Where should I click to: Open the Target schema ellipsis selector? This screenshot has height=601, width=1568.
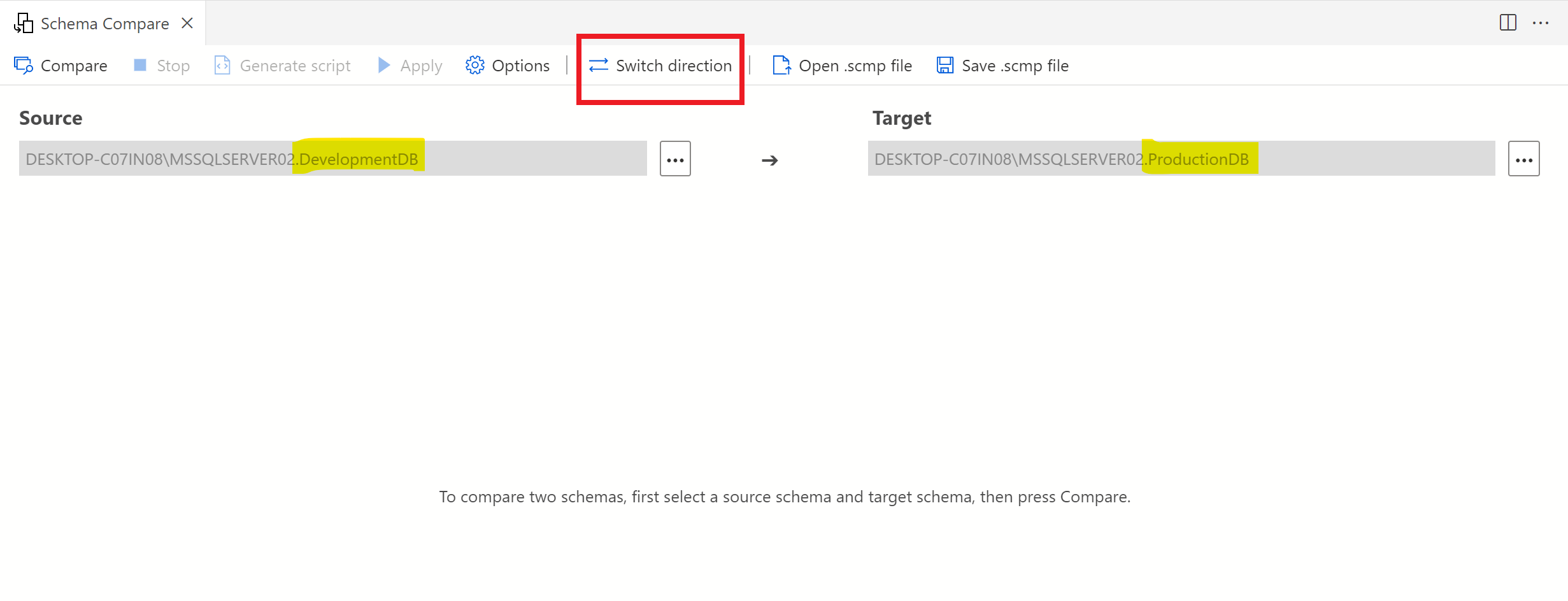pos(1523,159)
